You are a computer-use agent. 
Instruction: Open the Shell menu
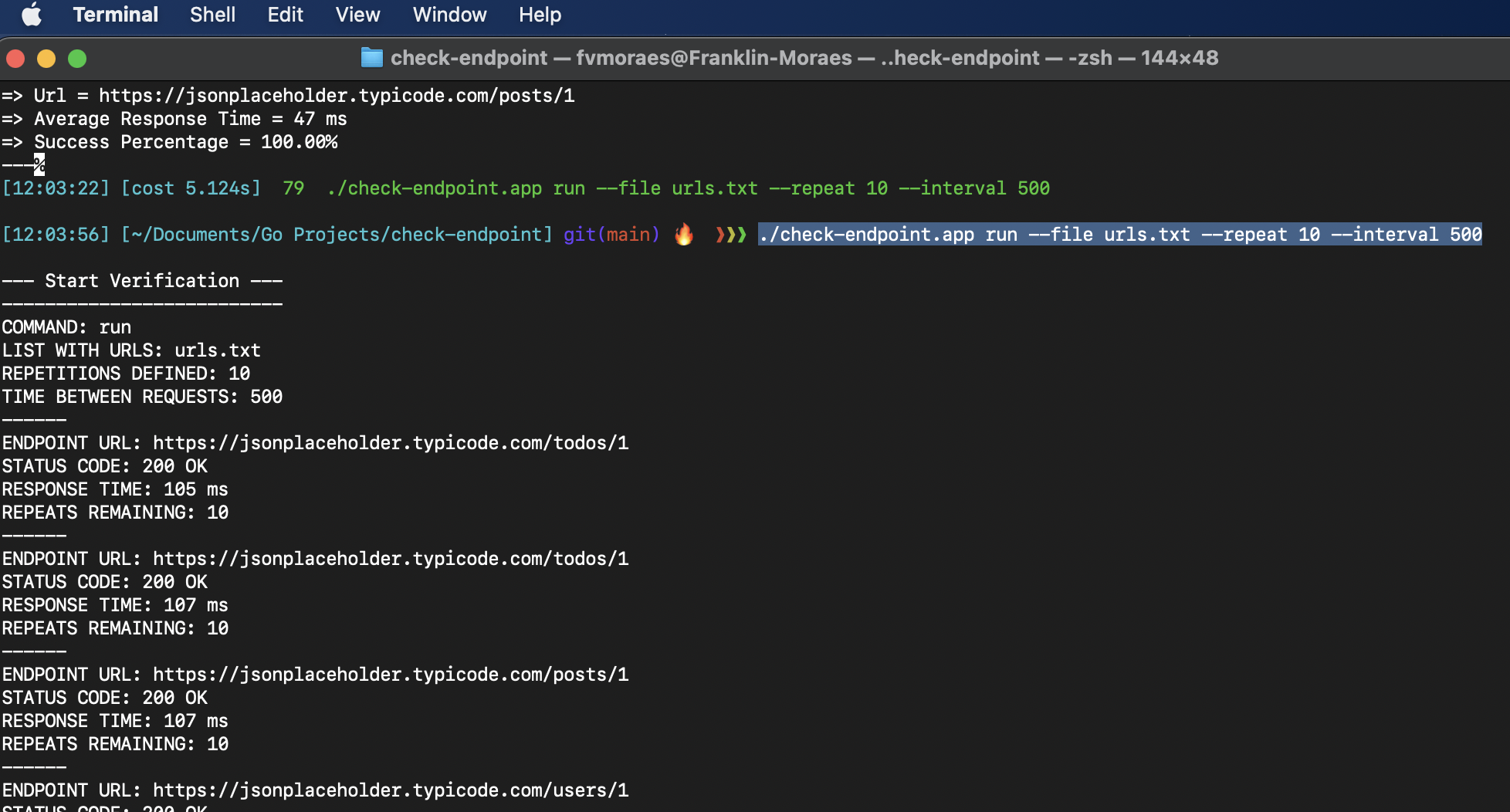tap(212, 15)
